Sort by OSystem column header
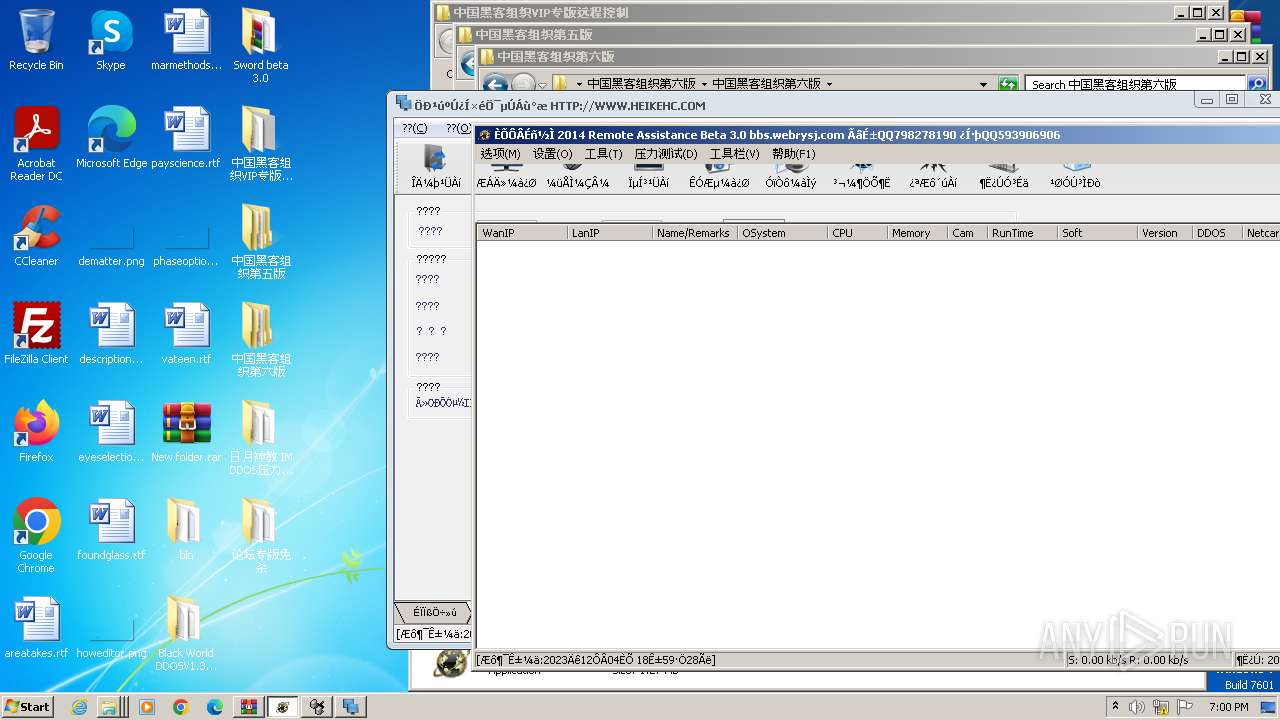Viewport: 1280px width, 720px height. (782, 233)
